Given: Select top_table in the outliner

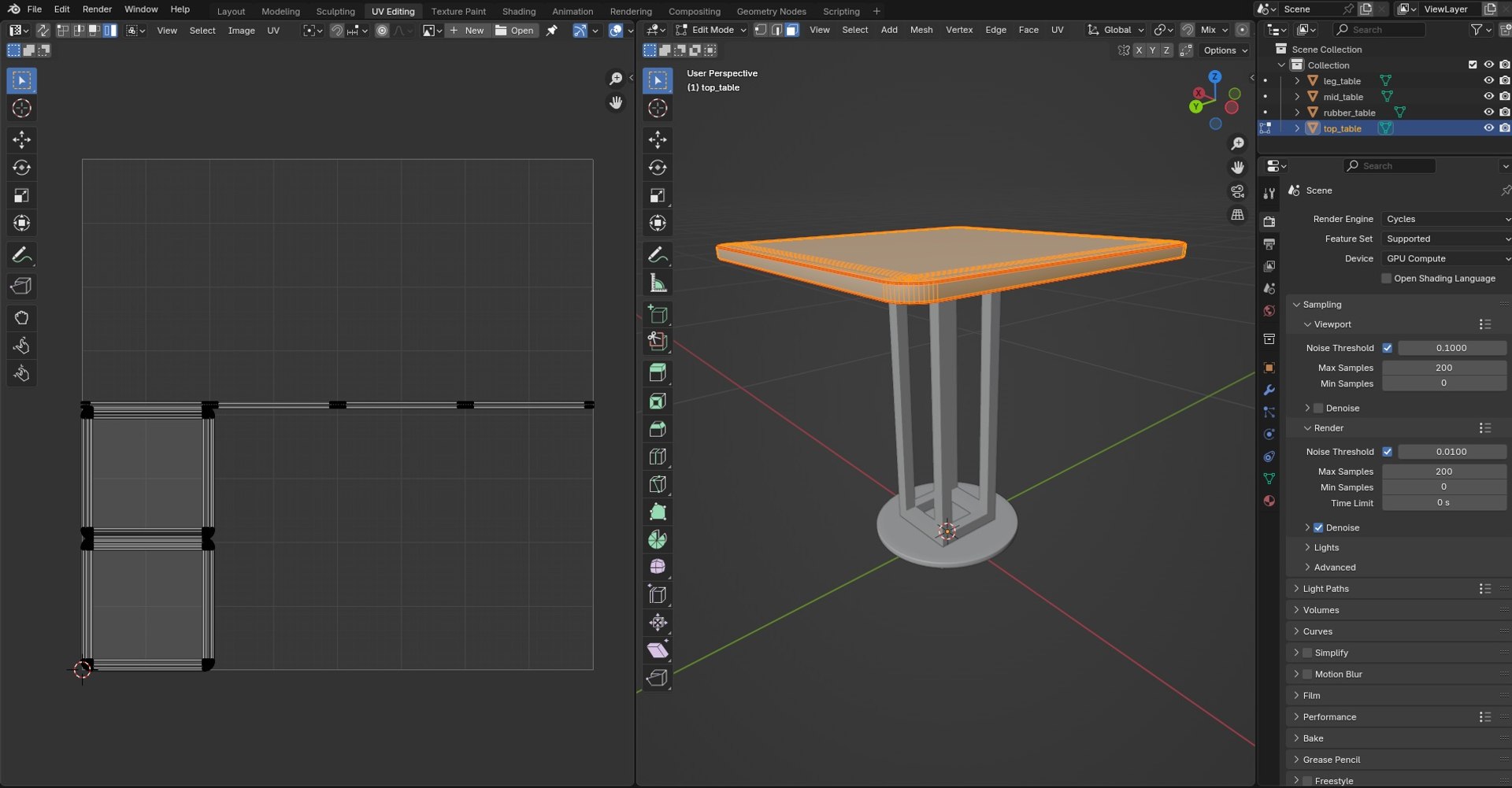Looking at the screenshot, I should (x=1342, y=128).
